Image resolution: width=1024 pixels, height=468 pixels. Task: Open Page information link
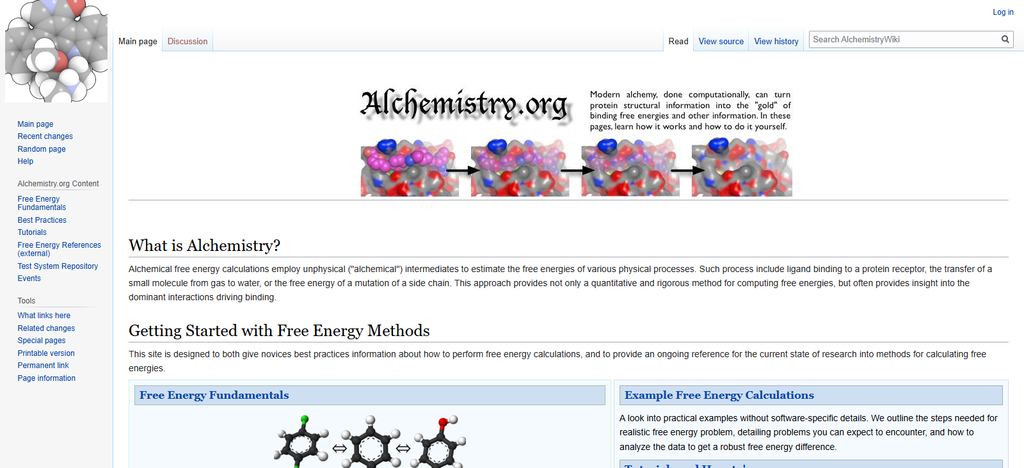click(46, 379)
